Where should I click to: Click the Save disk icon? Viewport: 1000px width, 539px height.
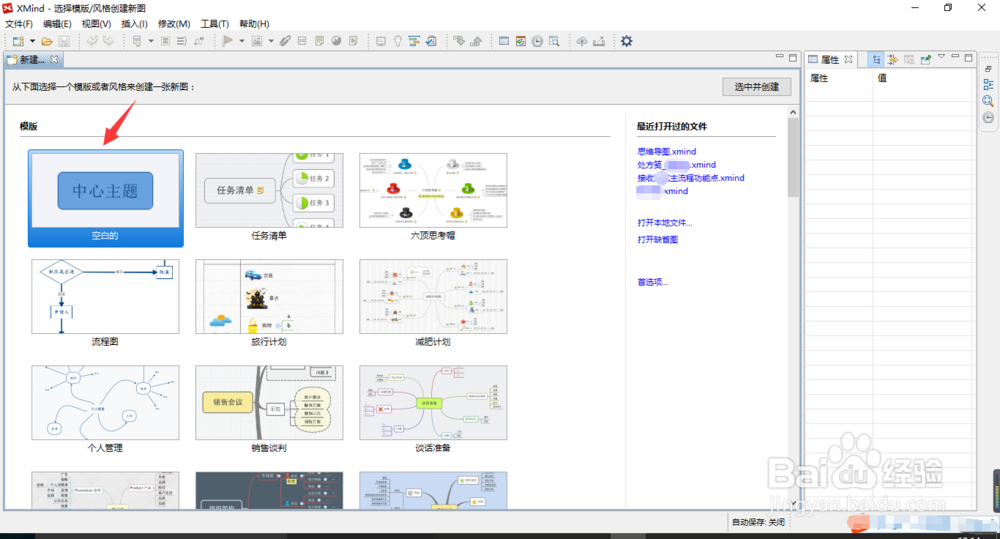(64, 41)
